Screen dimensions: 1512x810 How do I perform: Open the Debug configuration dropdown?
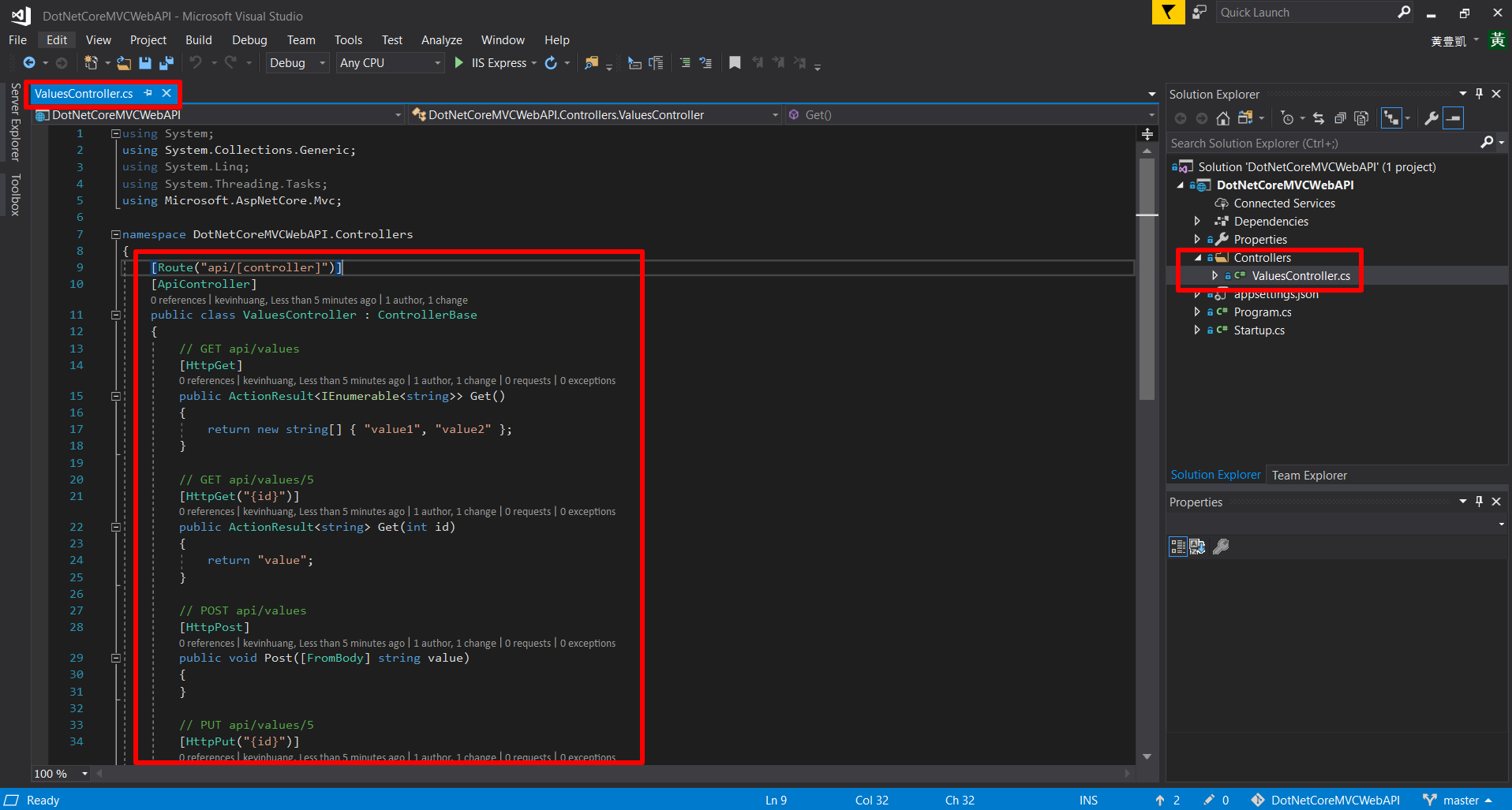(x=297, y=63)
